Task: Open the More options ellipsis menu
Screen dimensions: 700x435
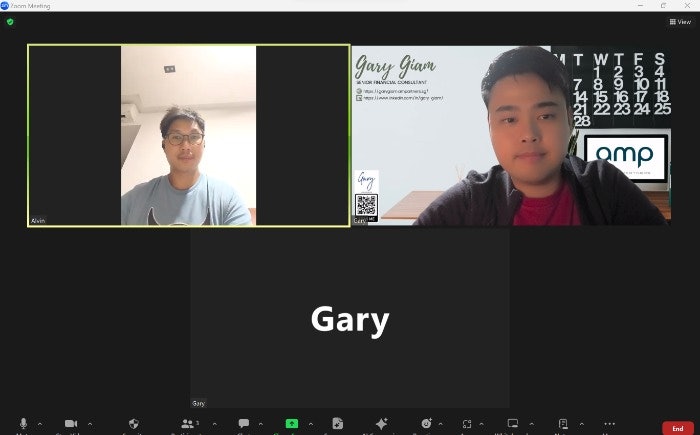Action: (609, 424)
